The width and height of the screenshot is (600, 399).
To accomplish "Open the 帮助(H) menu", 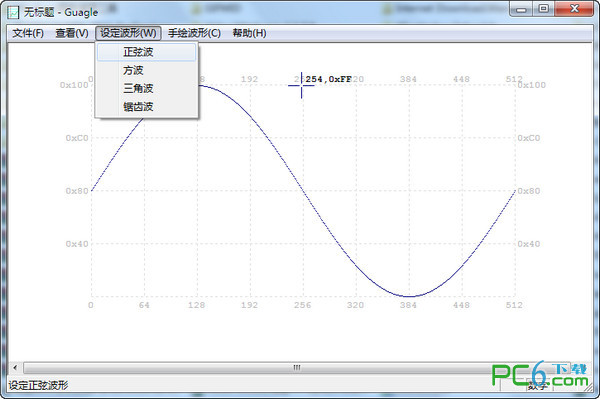I will pos(249,33).
